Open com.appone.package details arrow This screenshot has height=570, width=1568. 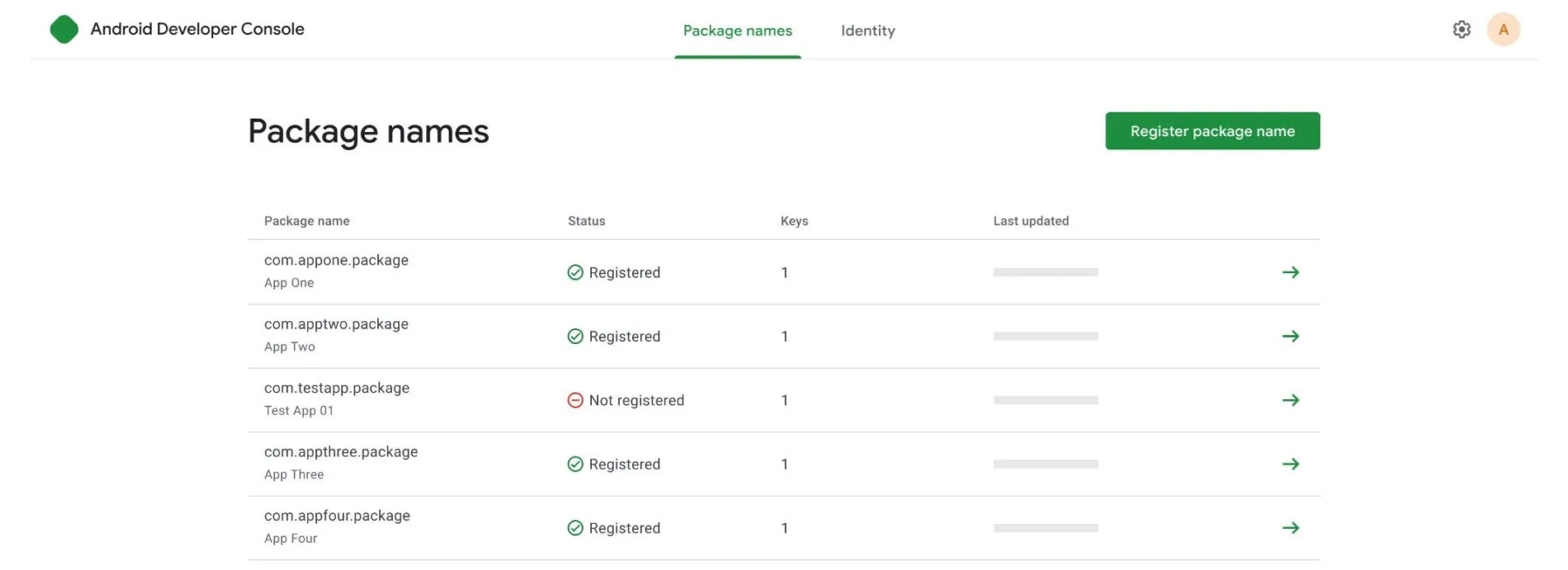click(1290, 272)
